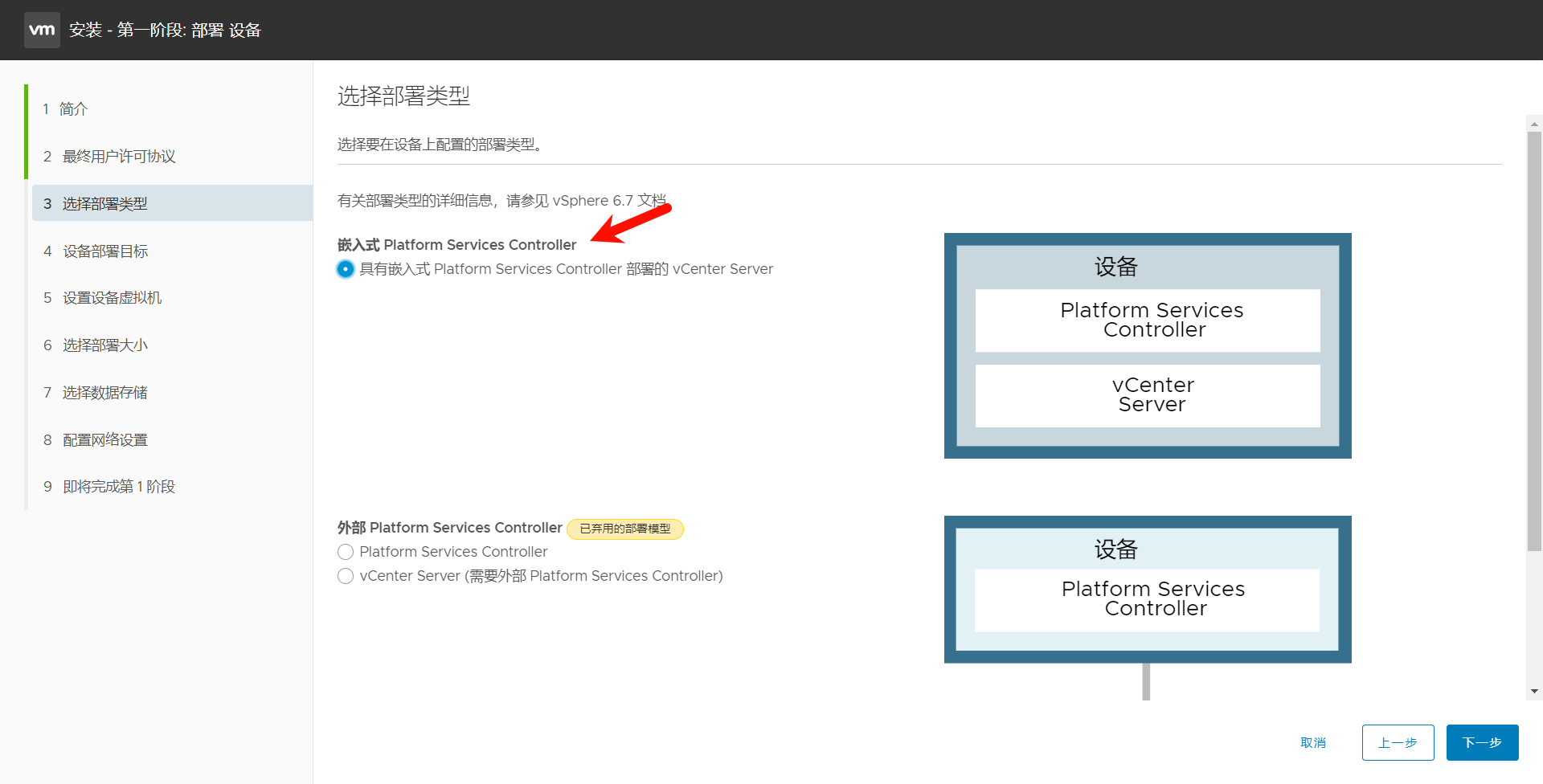Click the 外部 Platform Services Controller heading
The width and height of the screenshot is (1543, 784).
(450, 528)
